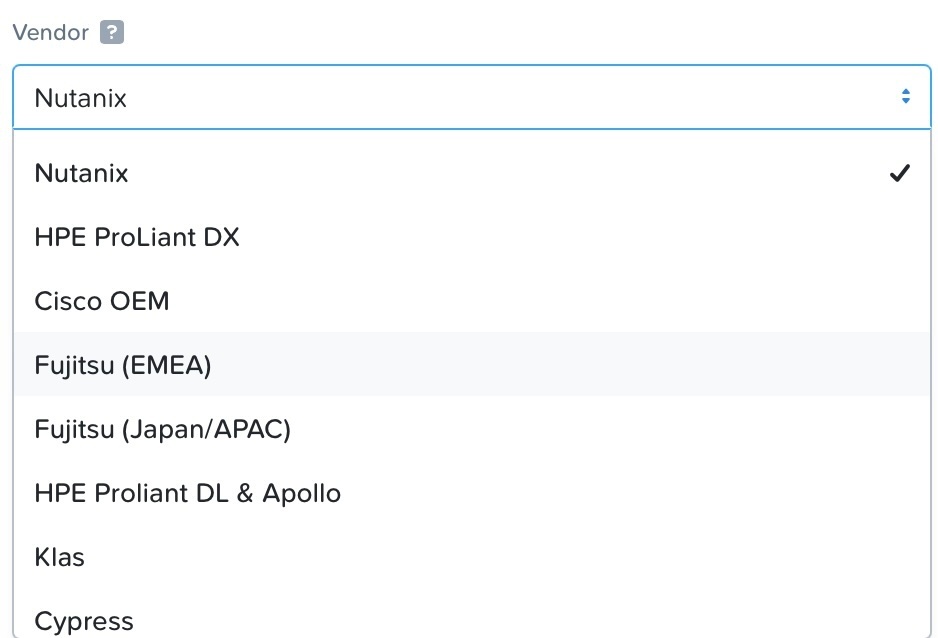938x638 pixels.
Task: Click the selected Nutanix text in Vendor box
Action: point(81,98)
